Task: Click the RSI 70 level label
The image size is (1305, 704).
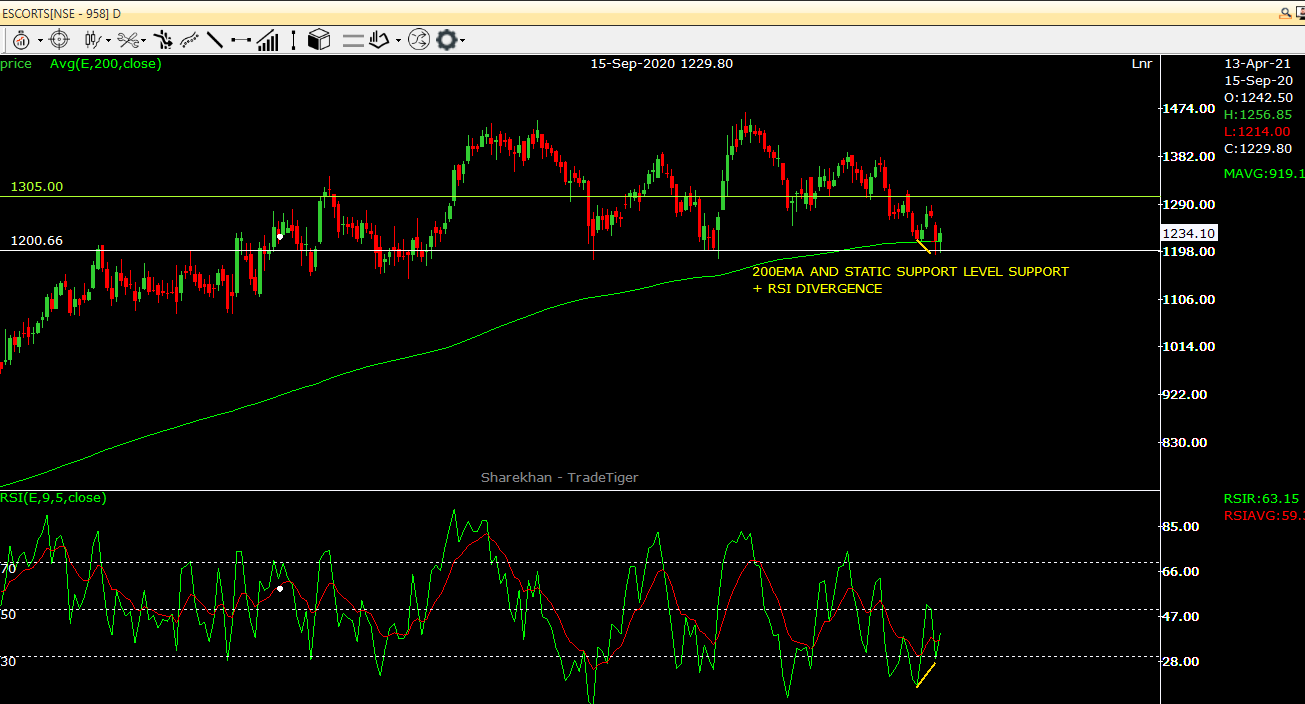Action: tap(9, 568)
